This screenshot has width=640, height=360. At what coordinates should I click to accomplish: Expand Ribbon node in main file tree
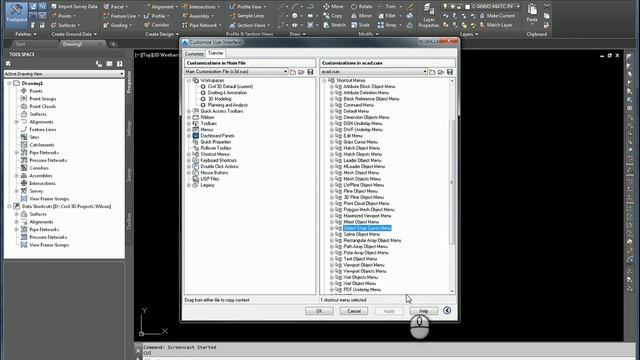pos(189,117)
